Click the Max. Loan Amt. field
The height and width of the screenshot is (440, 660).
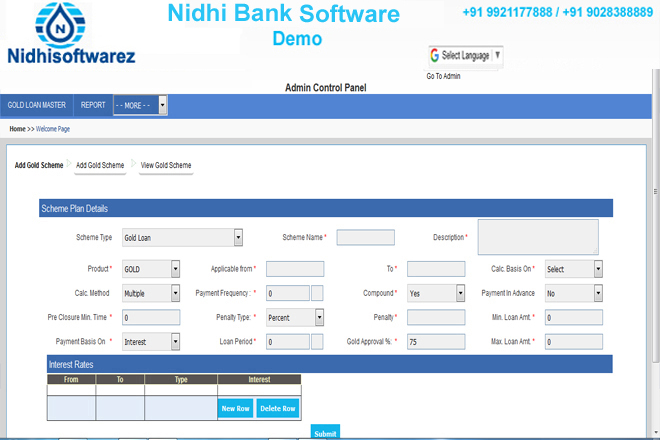coord(574,342)
